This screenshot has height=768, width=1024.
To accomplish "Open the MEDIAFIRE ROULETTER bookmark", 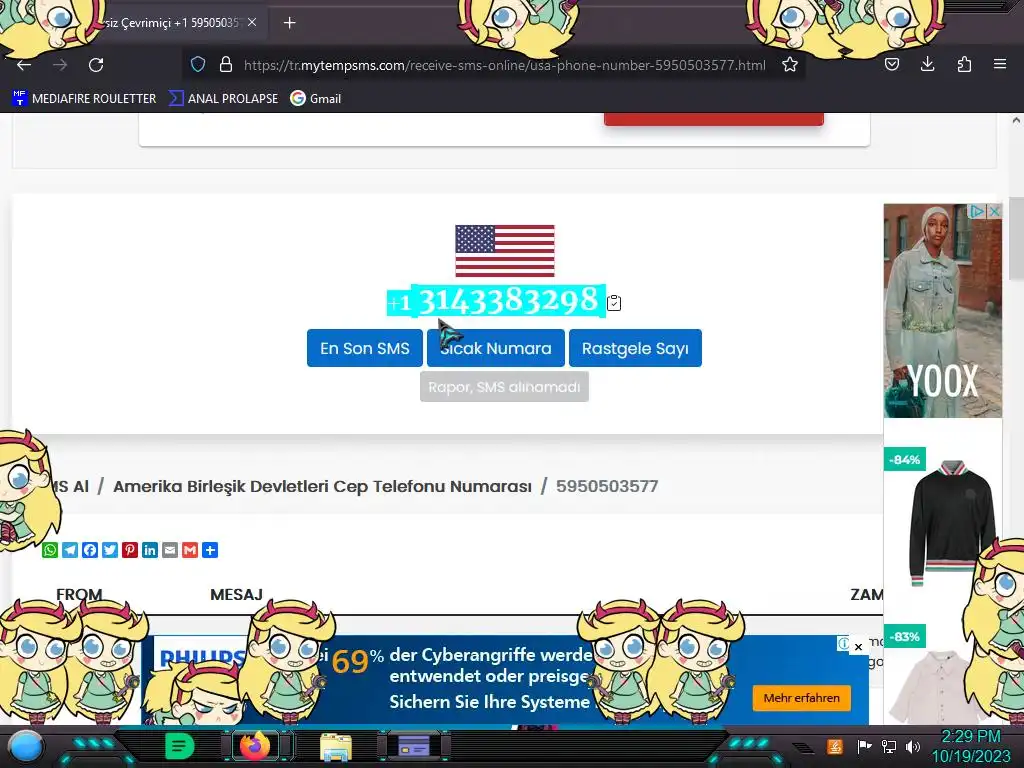I will click(x=84, y=99).
